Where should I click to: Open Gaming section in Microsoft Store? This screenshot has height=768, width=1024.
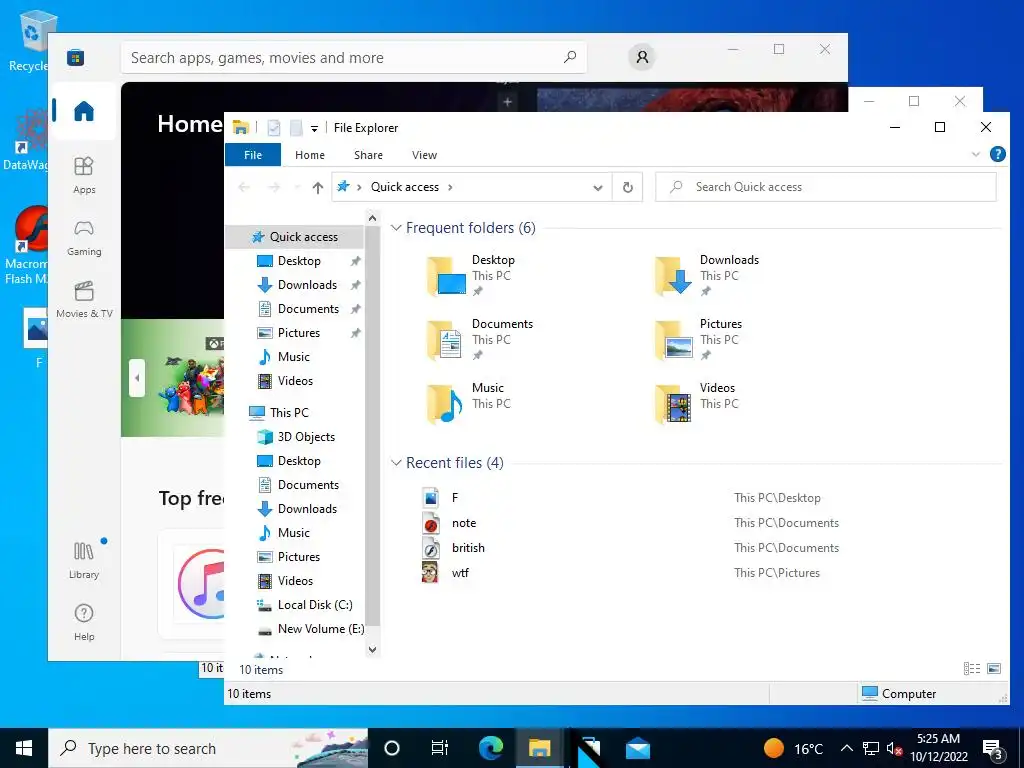point(84,238)
